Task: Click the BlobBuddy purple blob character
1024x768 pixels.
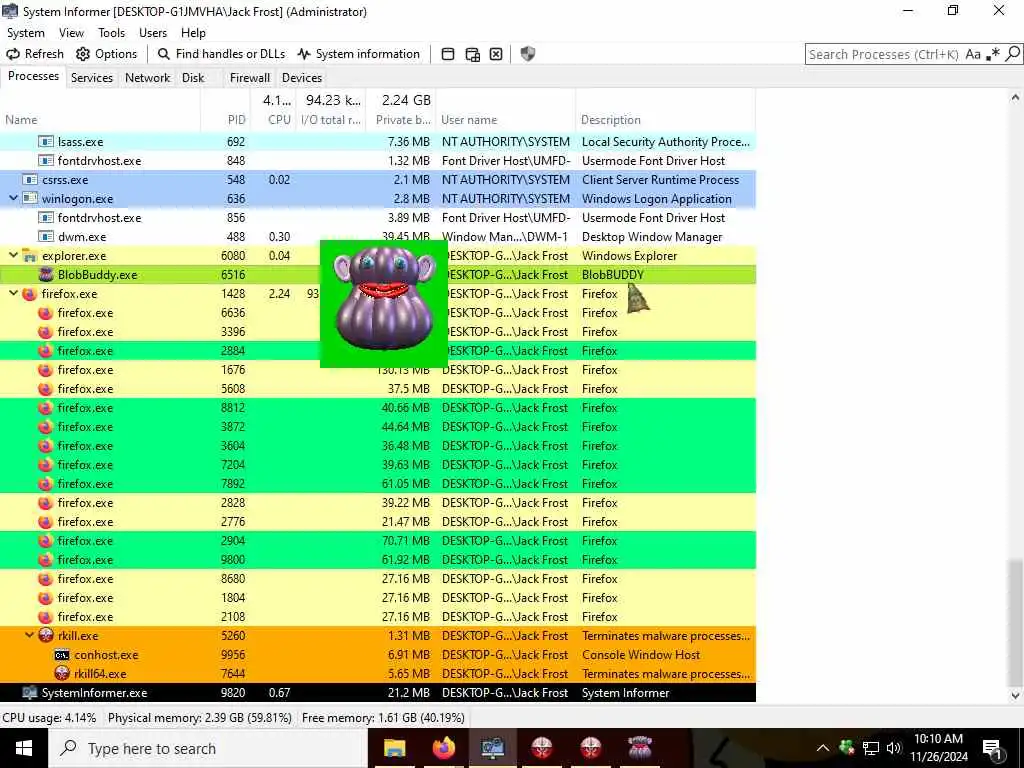Action: [385, 298]
